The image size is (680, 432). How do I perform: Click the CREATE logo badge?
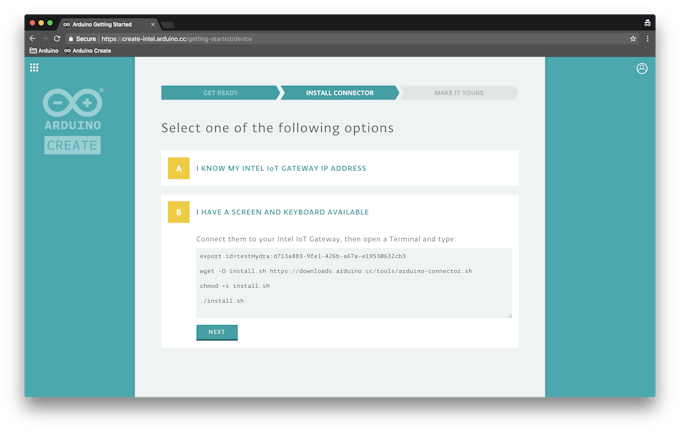[72, 145]
